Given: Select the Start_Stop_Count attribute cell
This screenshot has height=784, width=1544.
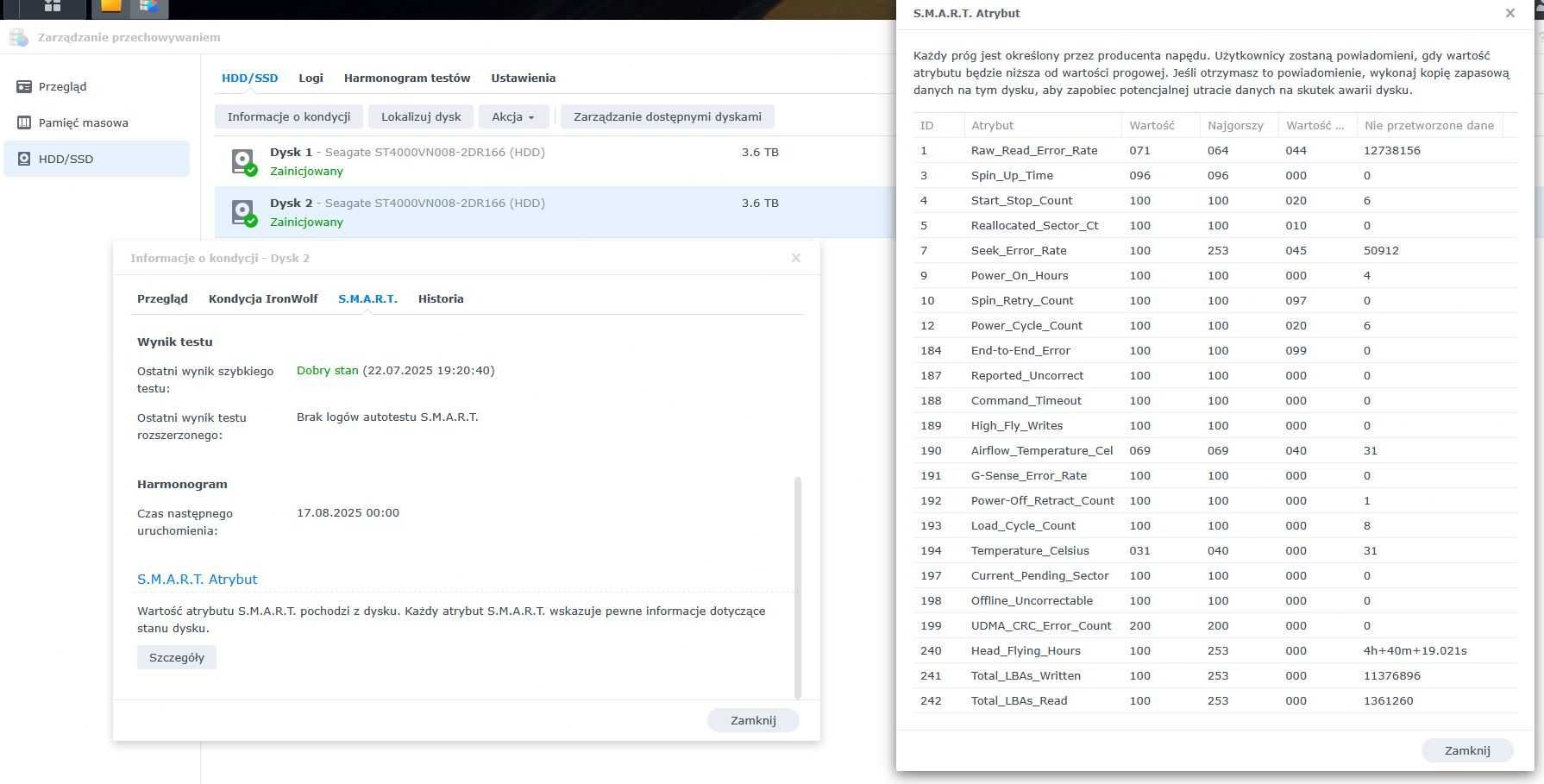Looking at the screenshot, I should pyautogui.click(x=1021, y=200).
